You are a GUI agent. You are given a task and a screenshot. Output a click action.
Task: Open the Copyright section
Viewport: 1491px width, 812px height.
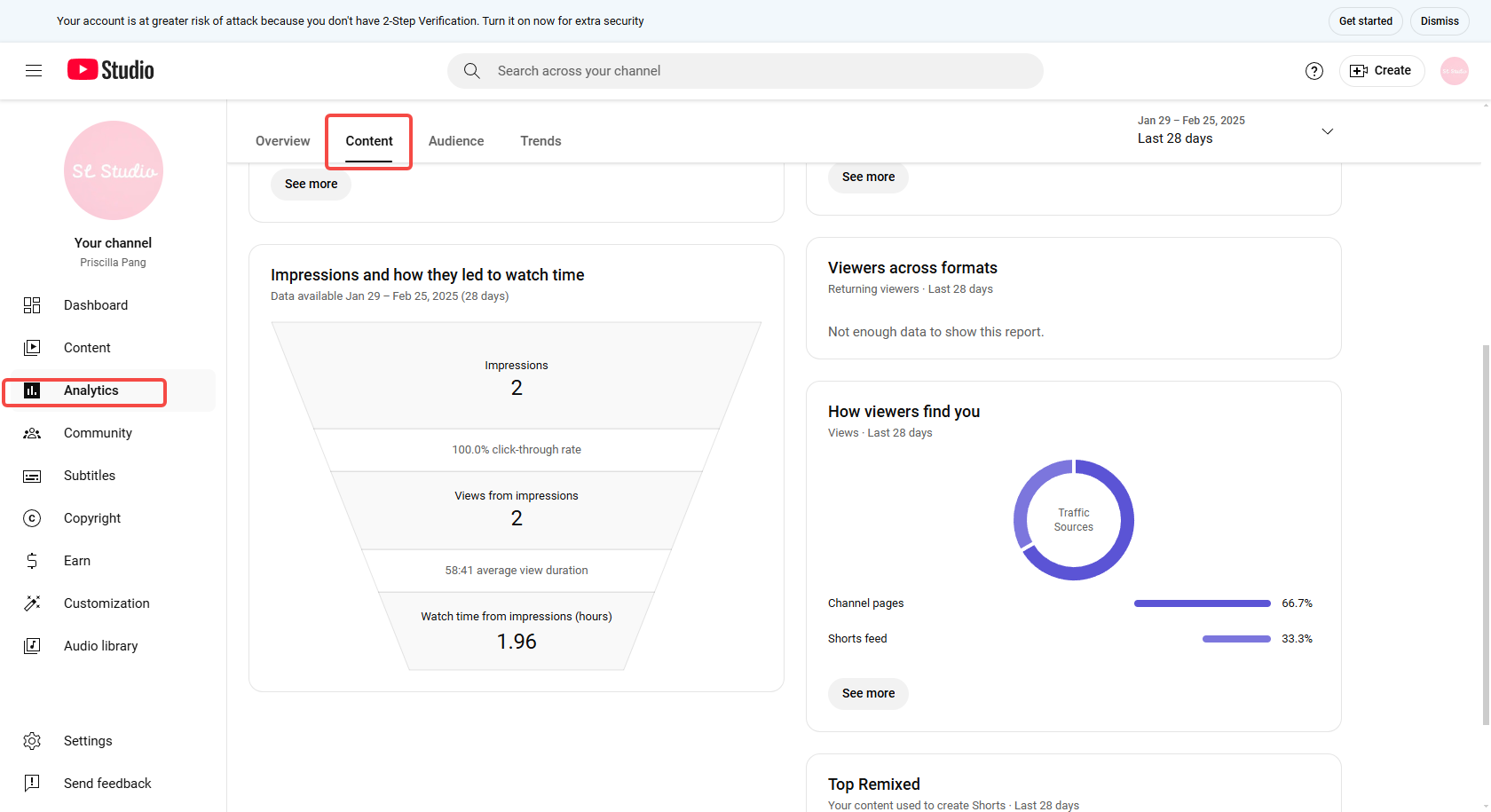tap(91, 517)
